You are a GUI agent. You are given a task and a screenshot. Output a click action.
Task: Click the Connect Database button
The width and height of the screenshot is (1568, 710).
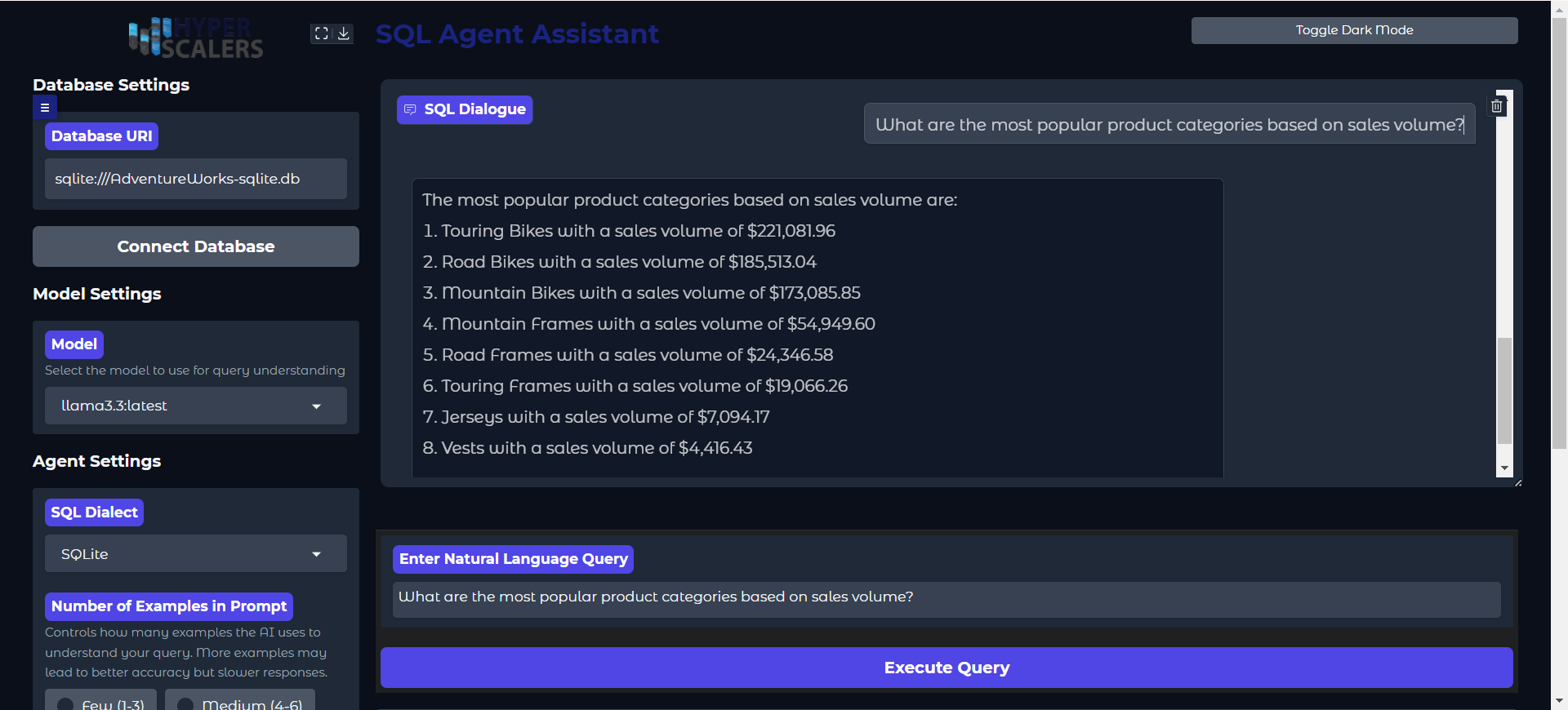[x=195, y=246]
